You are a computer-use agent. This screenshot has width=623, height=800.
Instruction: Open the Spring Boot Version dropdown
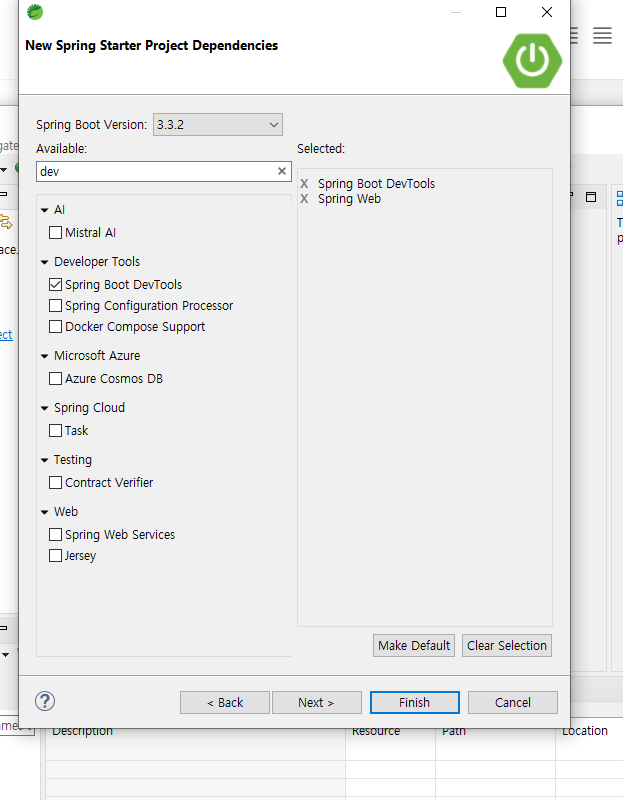point(218,124)
